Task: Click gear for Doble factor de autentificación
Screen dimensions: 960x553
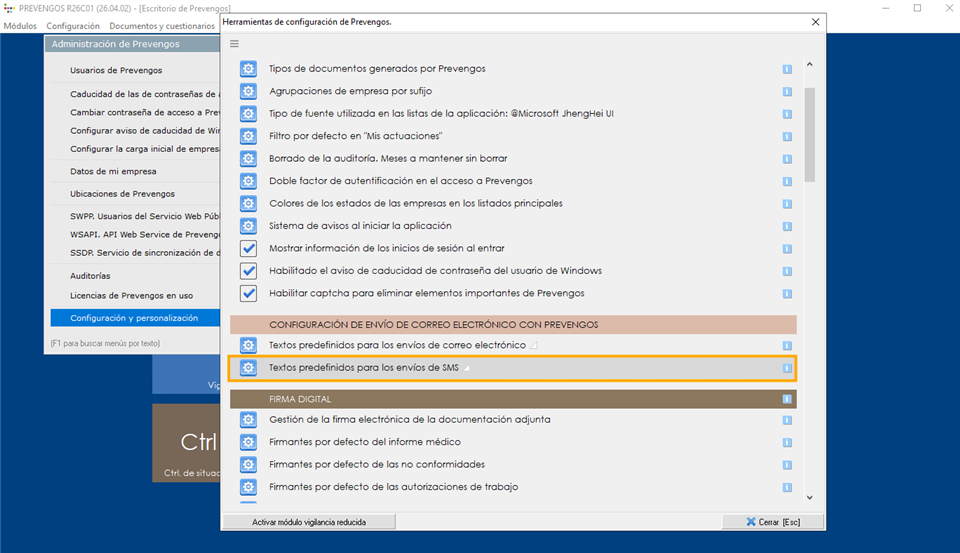Action: tap(248, 181)
